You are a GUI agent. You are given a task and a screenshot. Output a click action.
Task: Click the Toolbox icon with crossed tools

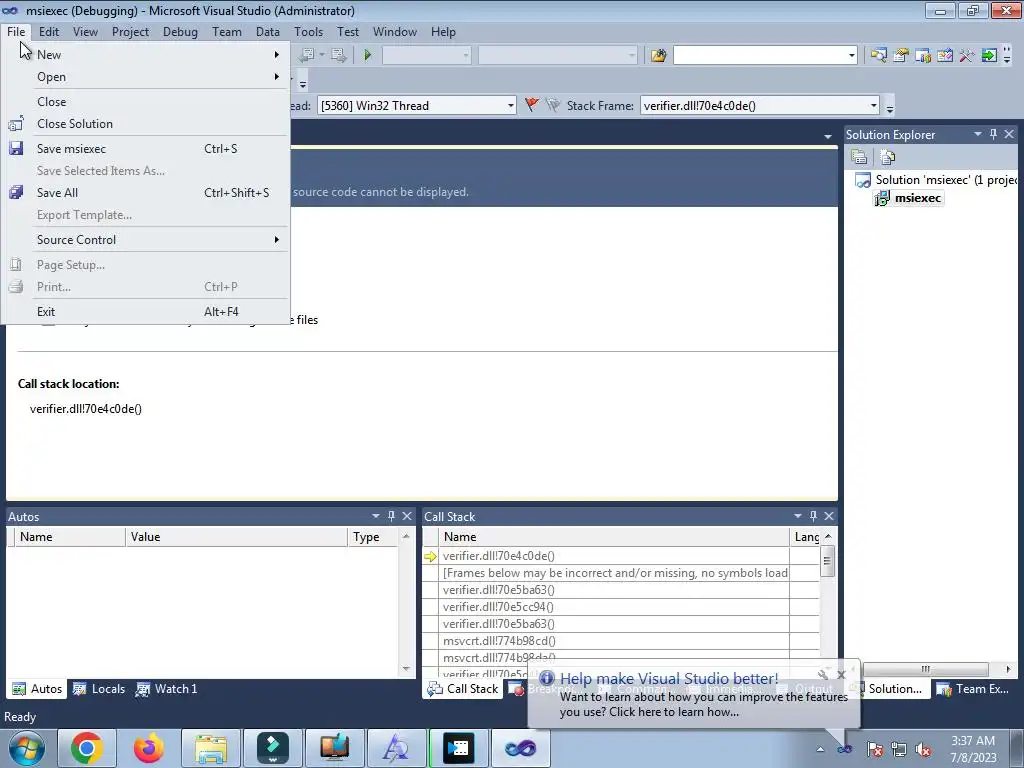(x=967, y=56)
